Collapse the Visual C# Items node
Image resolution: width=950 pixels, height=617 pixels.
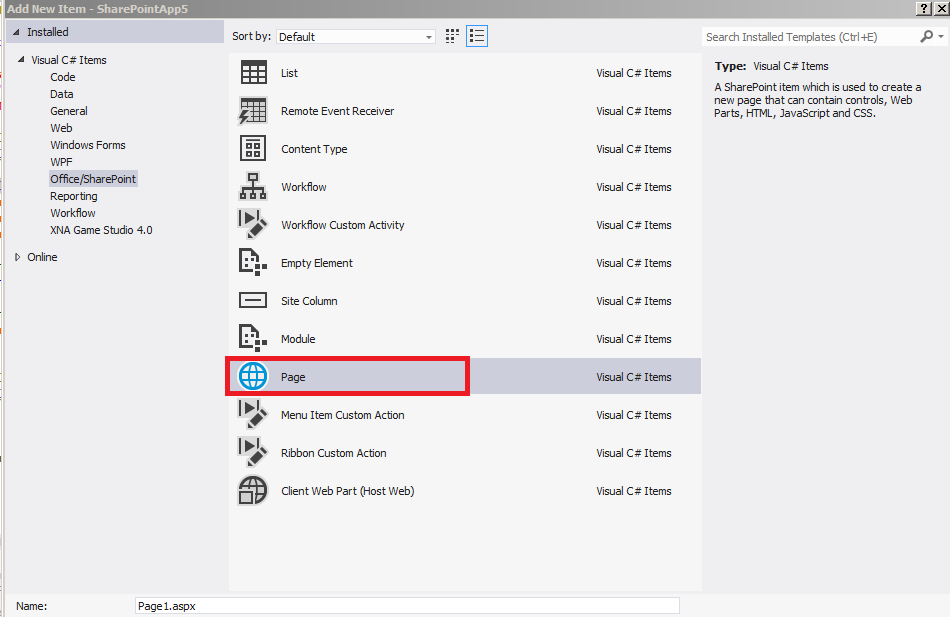[21, 60]
